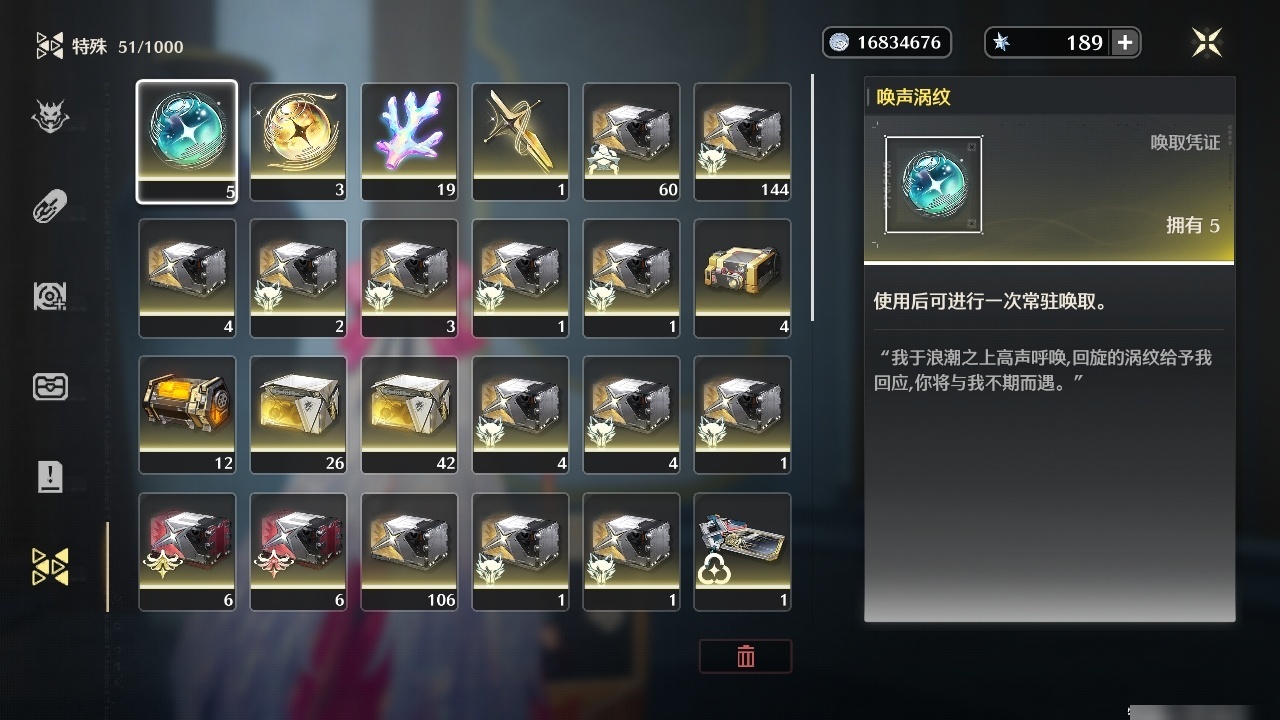This screenshot has height=720, width=1280.
Task: Click the red trash can delete button
Action: tap(746, 656)
